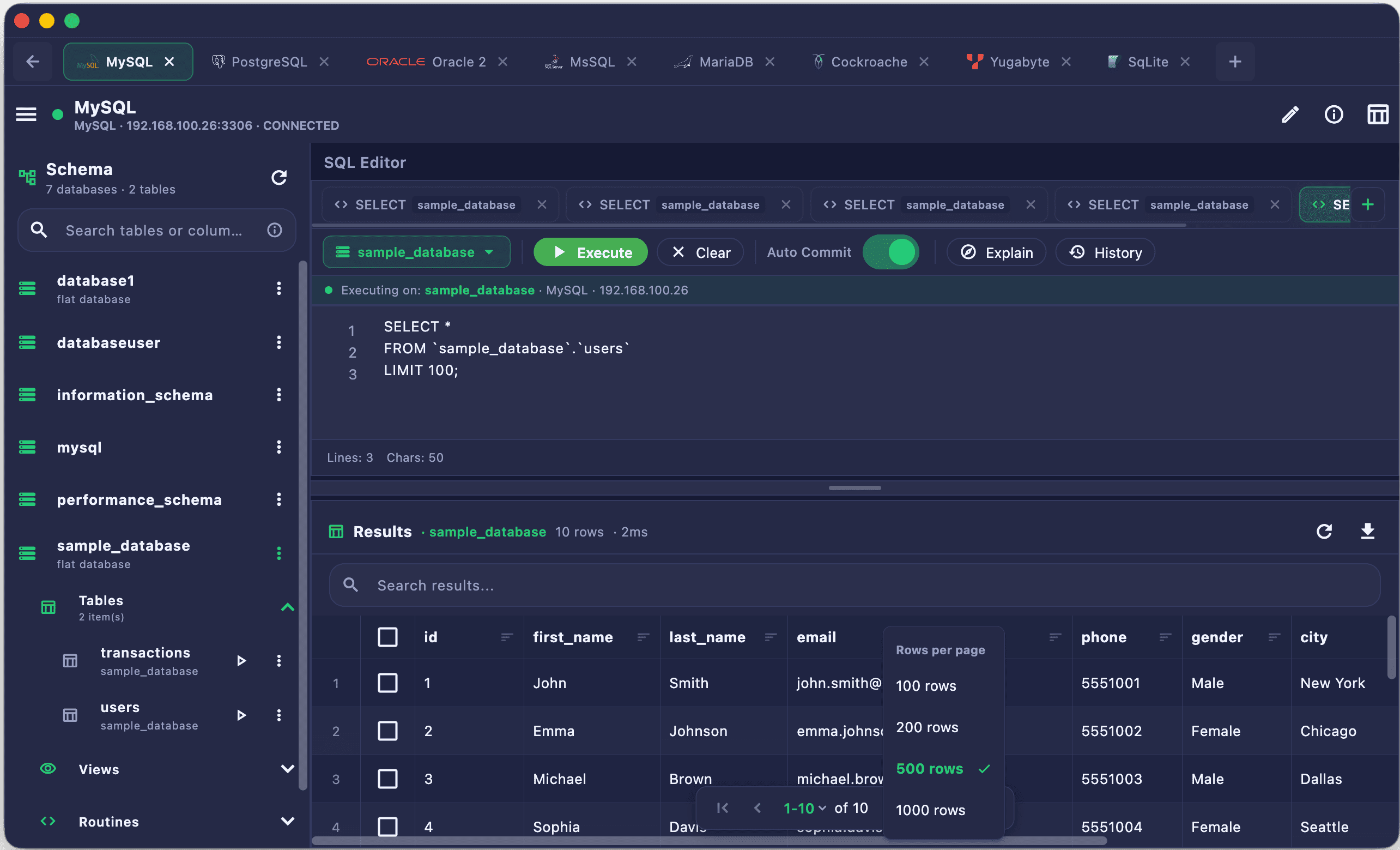Click the Search tables or columns field
Image resolution: width=1400 pixels, height=850 pixels.
click(x=156, y=230)
